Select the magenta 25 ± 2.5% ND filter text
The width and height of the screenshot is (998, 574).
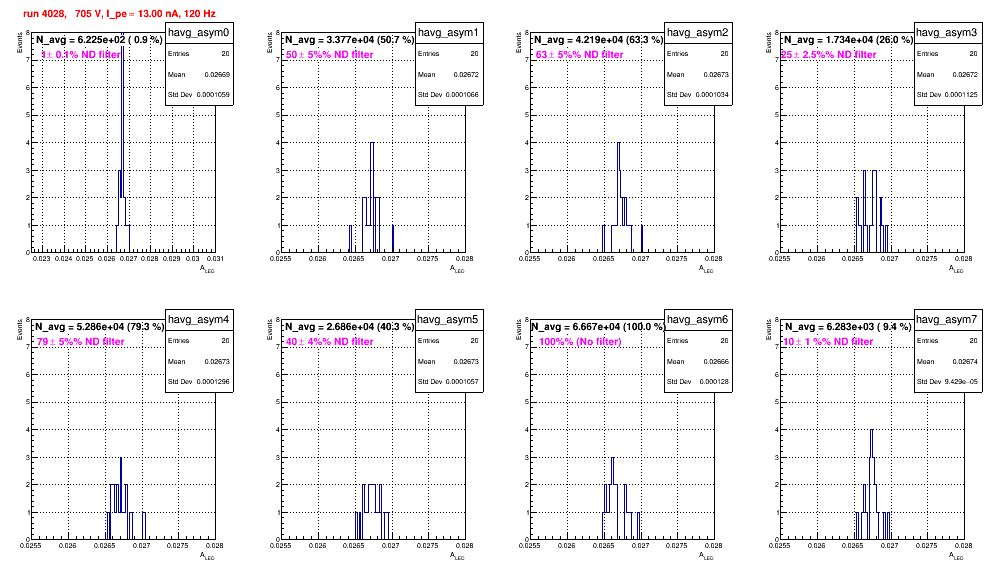pyautogui.click(x=829, y=55)
